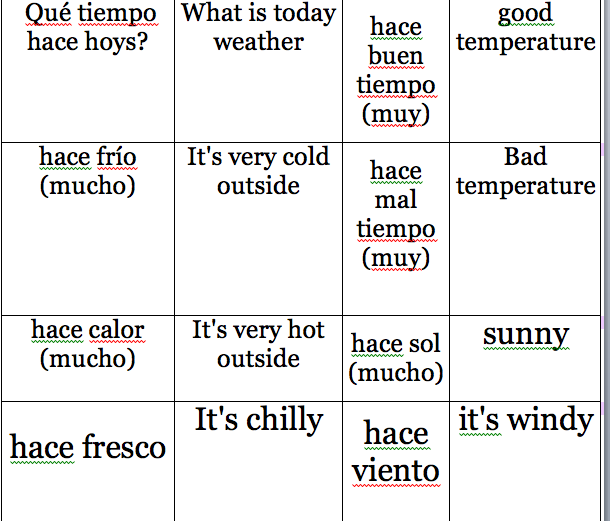Place cursor in 'What is today weather' text
Image resolution: width=610 pixels, height=521 pixels.
pos(258,28)
